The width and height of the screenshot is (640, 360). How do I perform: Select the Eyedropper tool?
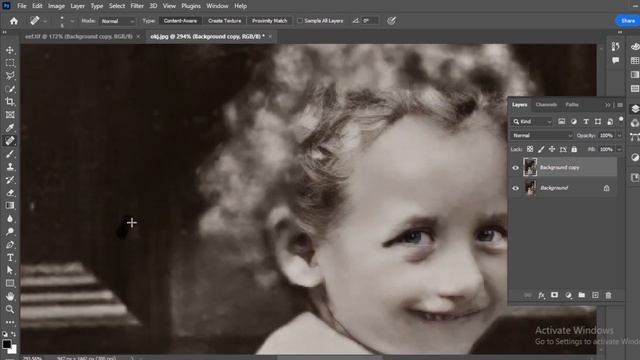click(x=10, y=128)
